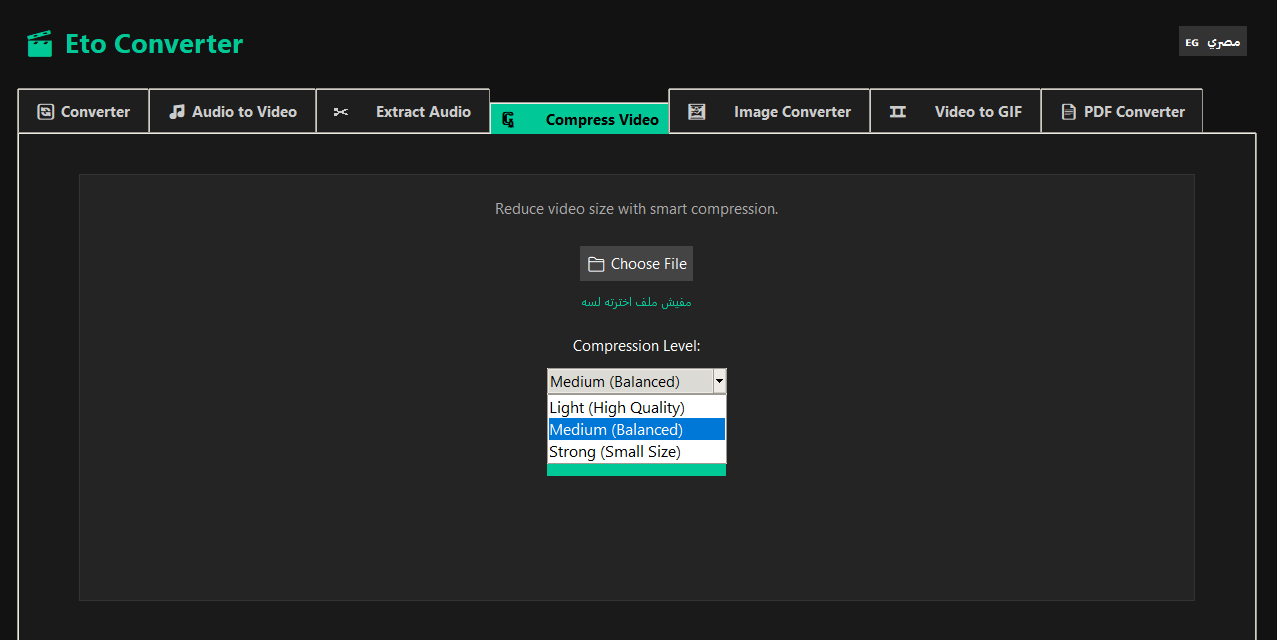The height and width of the screenshot is (640, 1277).
Task: Select the Compress Video tab
Action: pyautogui.click(x=579, y=119)
